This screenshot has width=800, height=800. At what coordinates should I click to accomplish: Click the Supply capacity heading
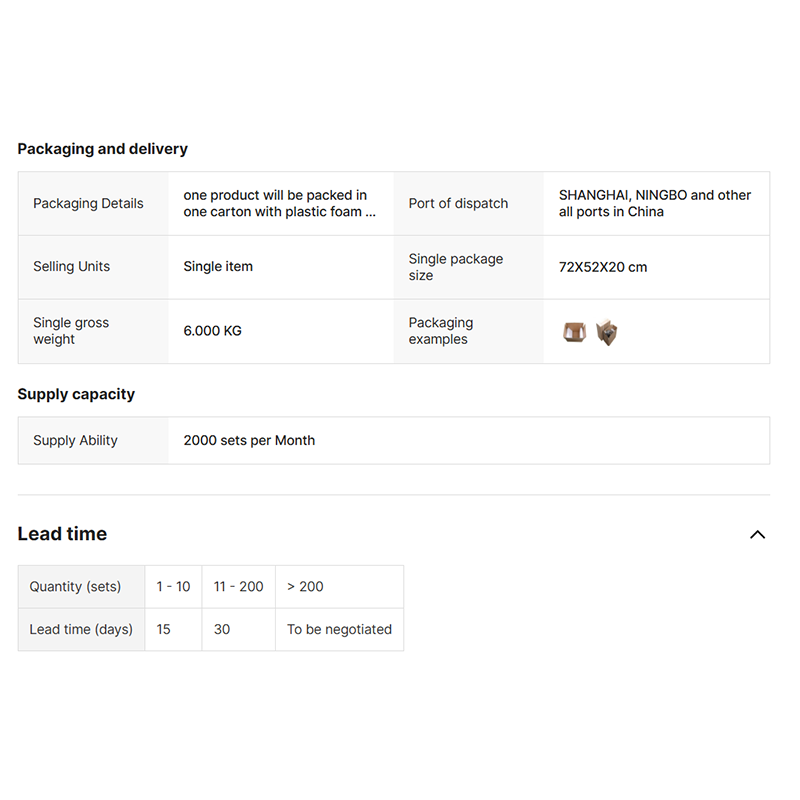76,394
